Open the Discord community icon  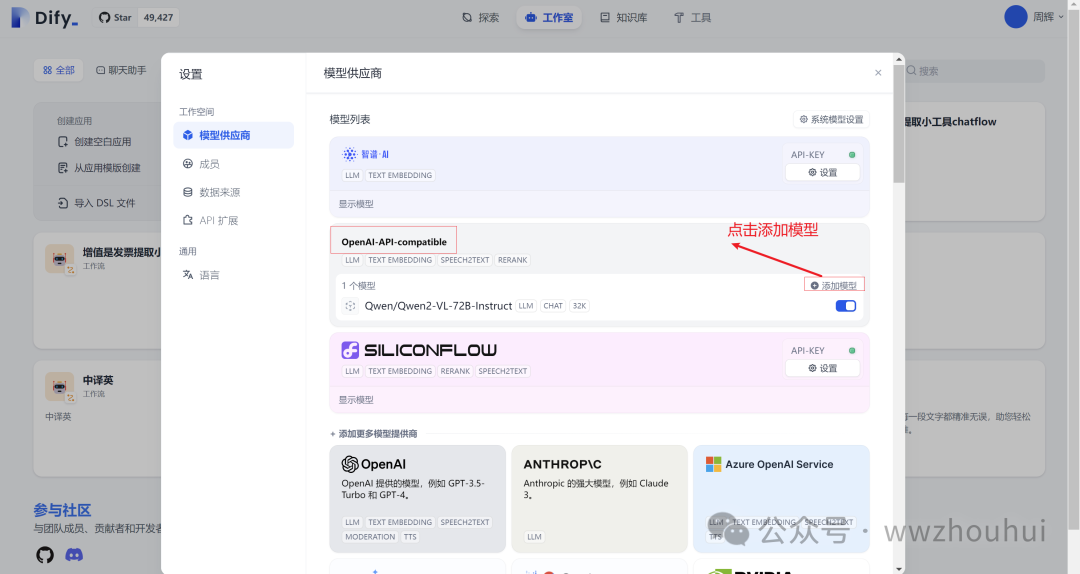pyautogui.click(x=74, y=554)
